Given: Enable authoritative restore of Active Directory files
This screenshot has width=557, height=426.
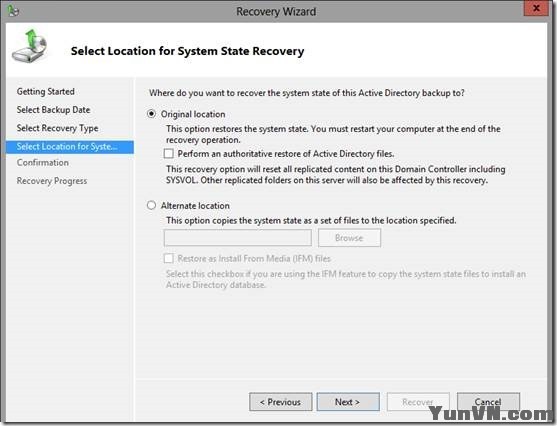Looking at the screenshot, I should tap(169, 153).
